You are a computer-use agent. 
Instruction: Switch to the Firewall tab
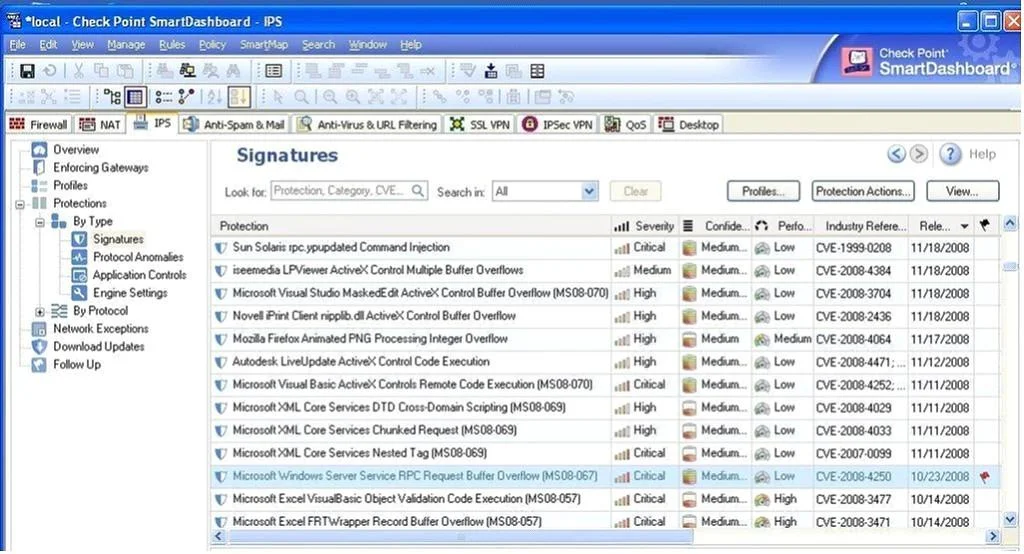point(39,124)
